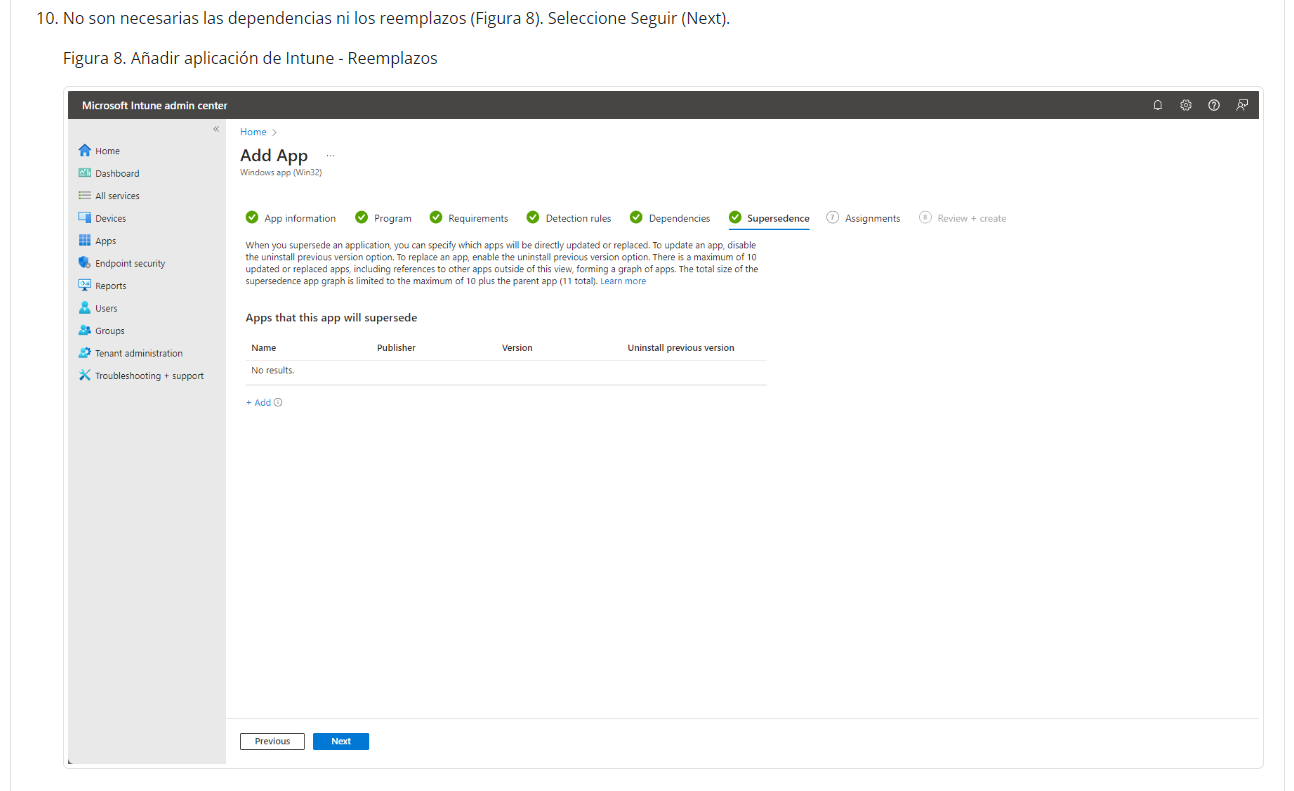Open the settings gear in the header
Viewport: 1294px width, 791px height.
point(1186,105)
